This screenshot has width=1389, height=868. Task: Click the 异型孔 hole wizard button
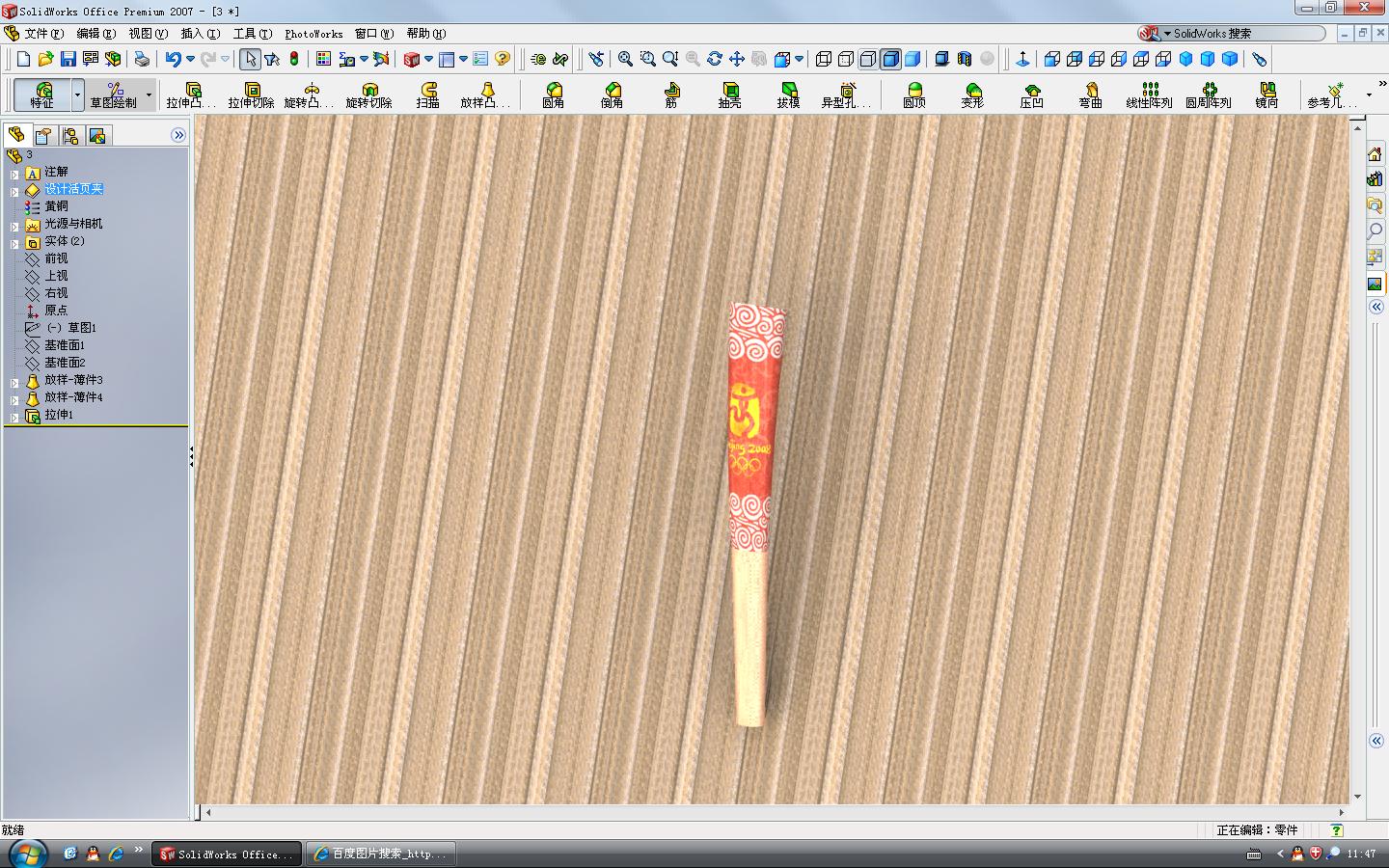tap(846, 95)
